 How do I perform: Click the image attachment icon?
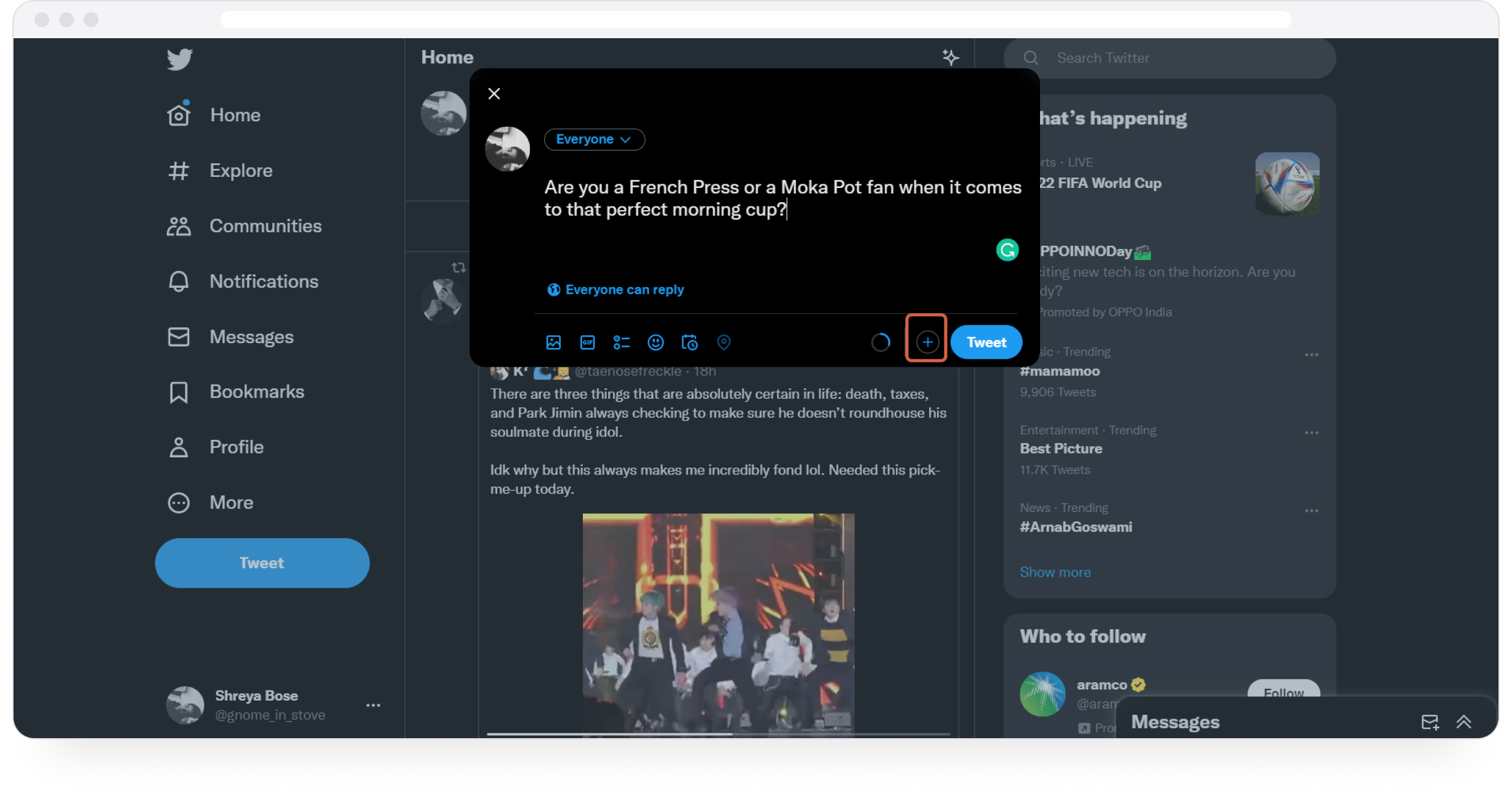point(554,342)
